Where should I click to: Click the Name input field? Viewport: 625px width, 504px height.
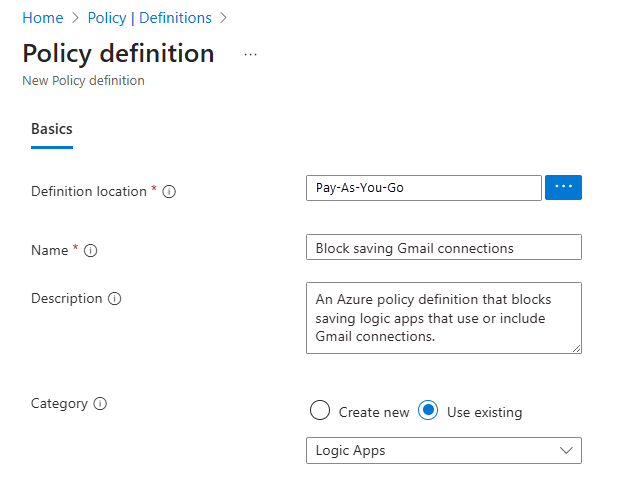pos(443,248)
